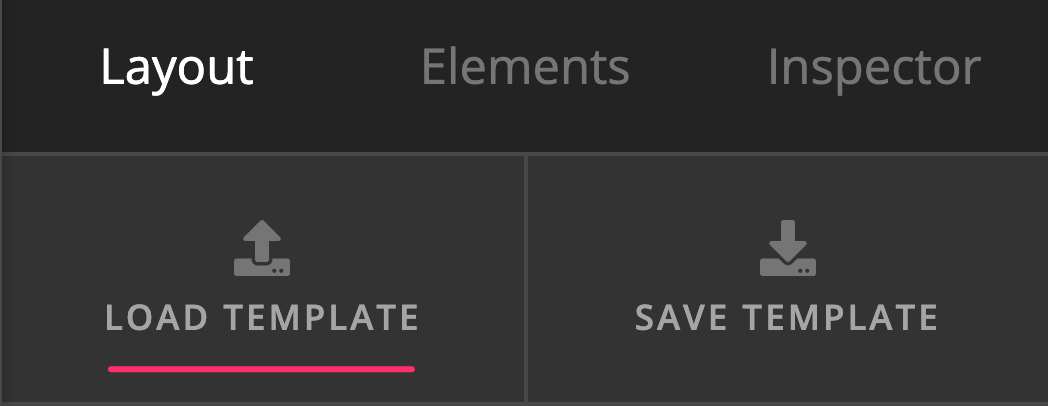The width and height of the screenshot is (1048, 406).
Task: Return to the highlighted Layout tab
Action: 177,68
